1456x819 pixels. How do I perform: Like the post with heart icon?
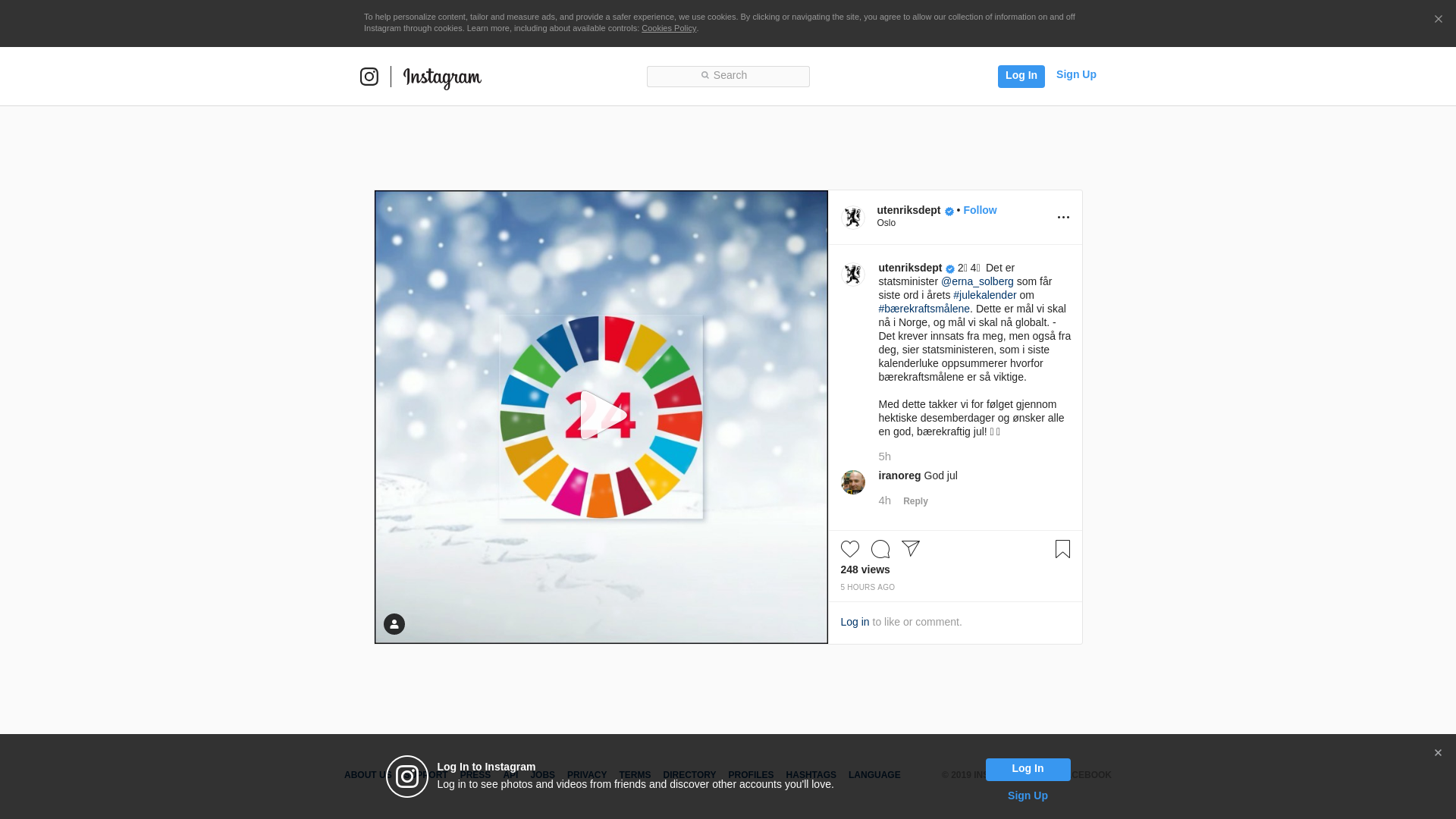coord(850,549)
